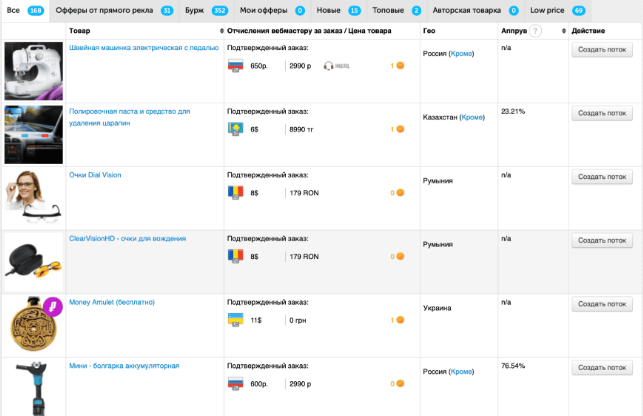The image size is (643, 416).
Task: Click the help icon next to Аппрув
Action: (536, 32)
